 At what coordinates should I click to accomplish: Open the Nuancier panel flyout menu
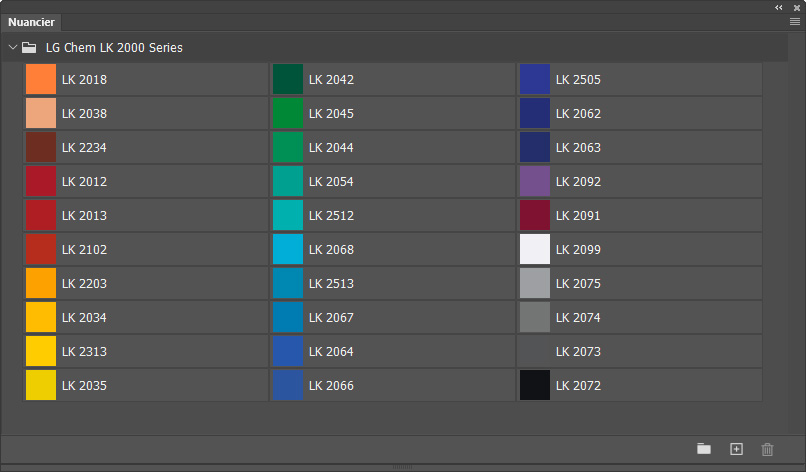tap(795, 22)
